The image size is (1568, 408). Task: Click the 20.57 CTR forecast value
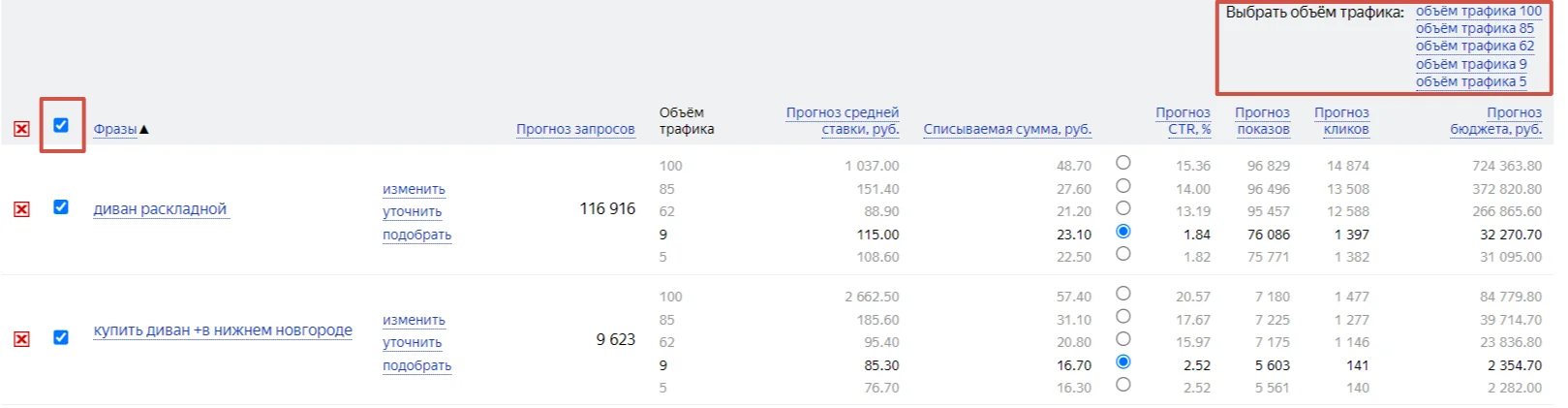pos(1193,298)
